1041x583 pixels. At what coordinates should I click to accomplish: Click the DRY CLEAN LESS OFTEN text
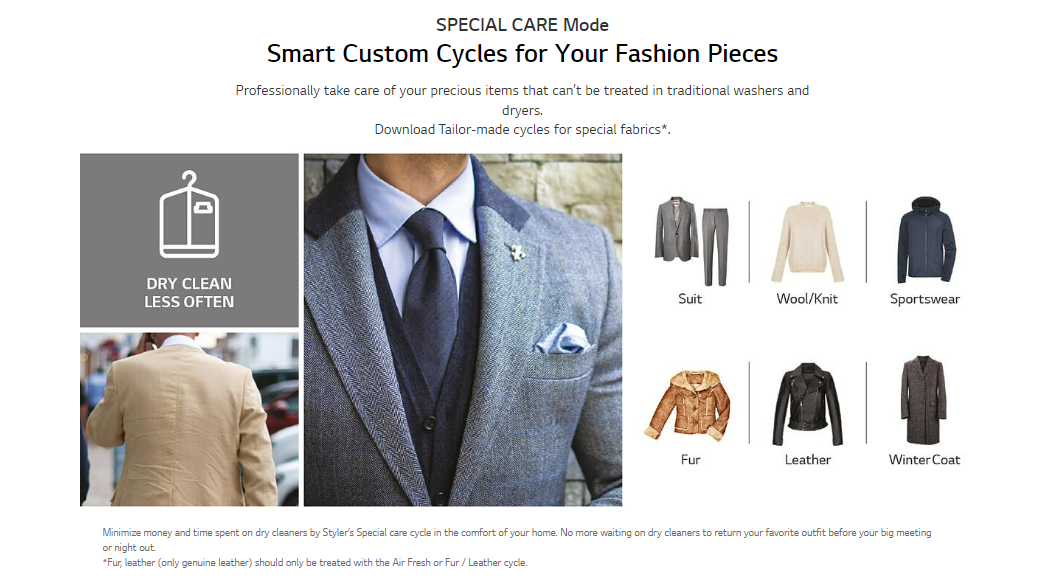click(x=189, y=293)
